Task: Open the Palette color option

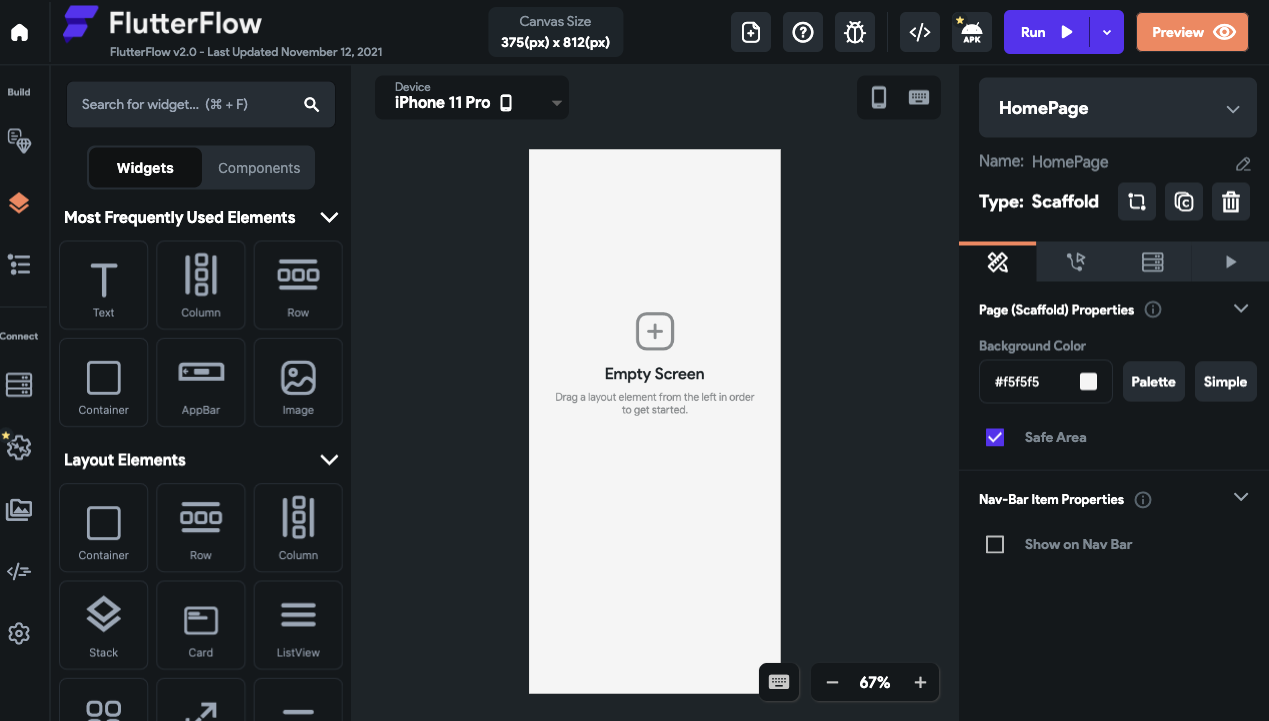Action: [x=1154, y=382]
